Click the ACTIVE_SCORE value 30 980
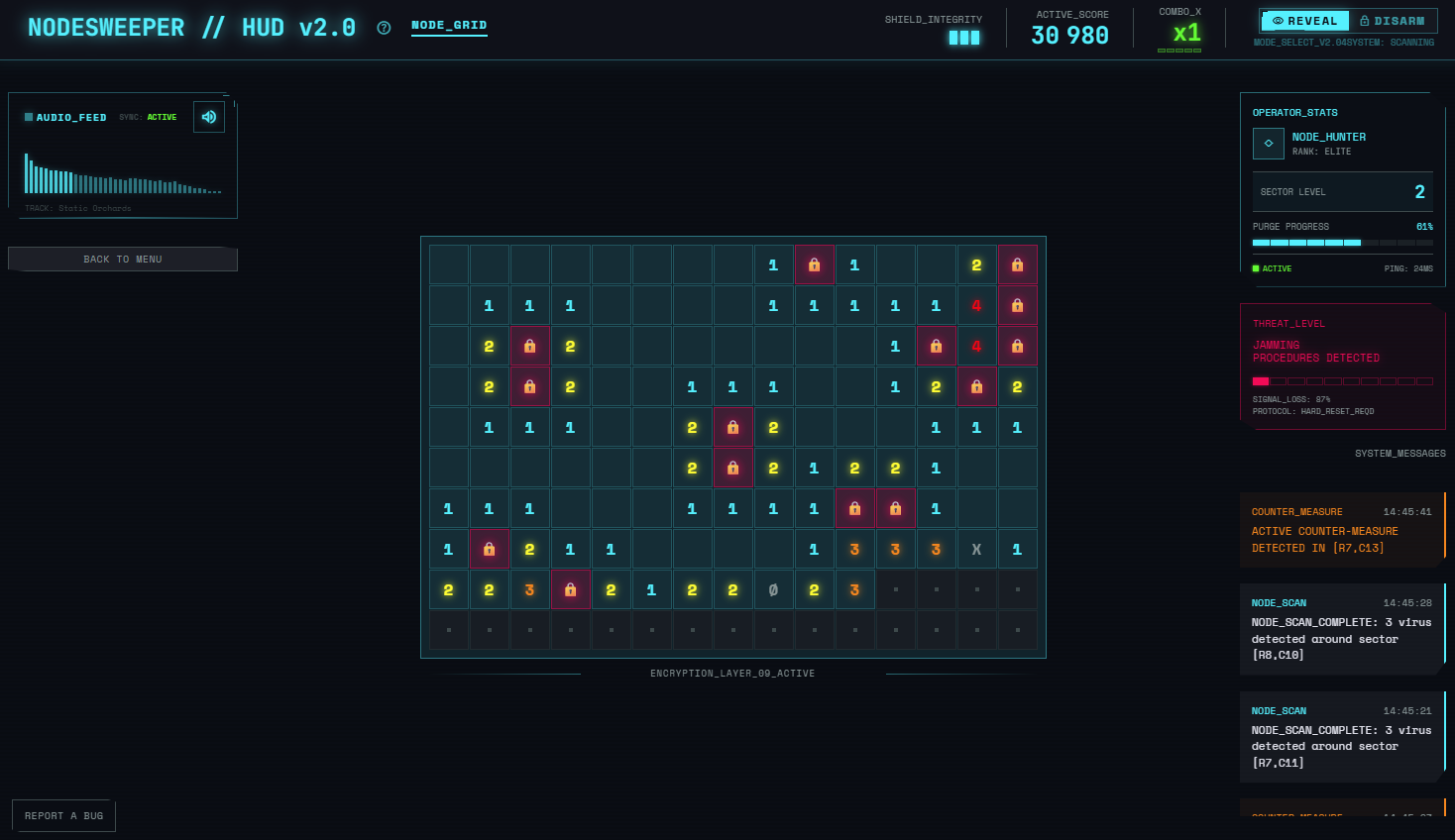1455x840 pixels. pos(1070,36)
